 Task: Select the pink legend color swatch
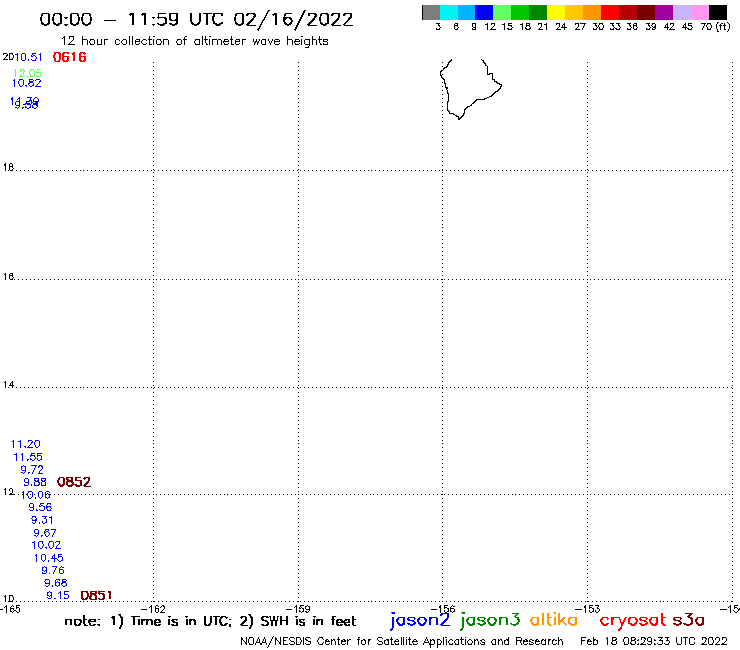700,12
